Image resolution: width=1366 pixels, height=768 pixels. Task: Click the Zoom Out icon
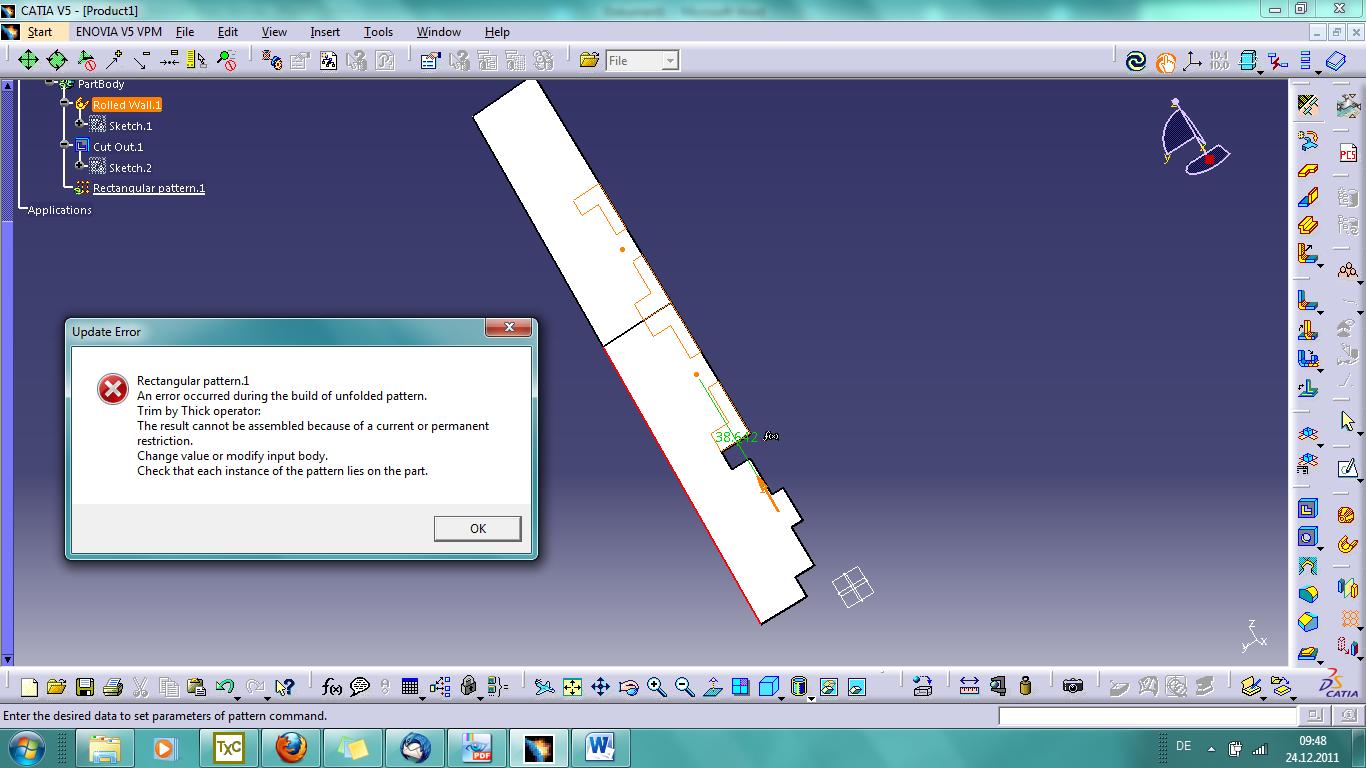(x=684, y=687)
